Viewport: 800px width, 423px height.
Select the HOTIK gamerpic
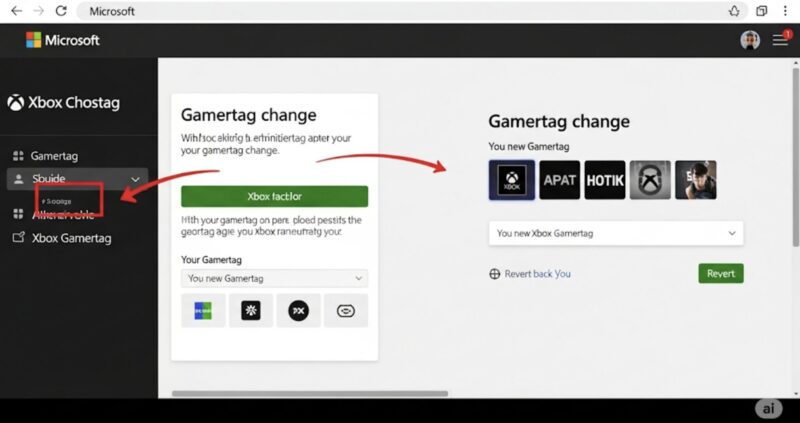[605, 180]
